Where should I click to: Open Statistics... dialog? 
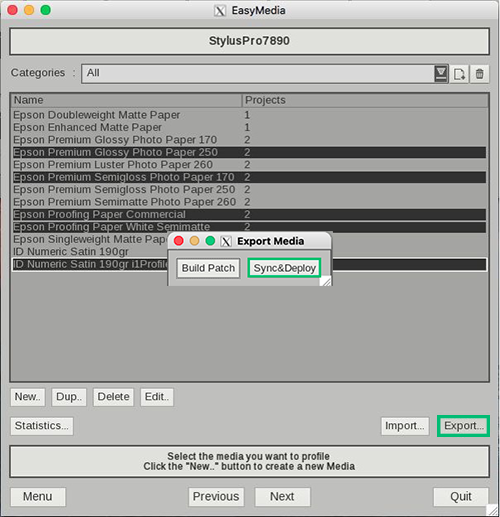[42, 426]
